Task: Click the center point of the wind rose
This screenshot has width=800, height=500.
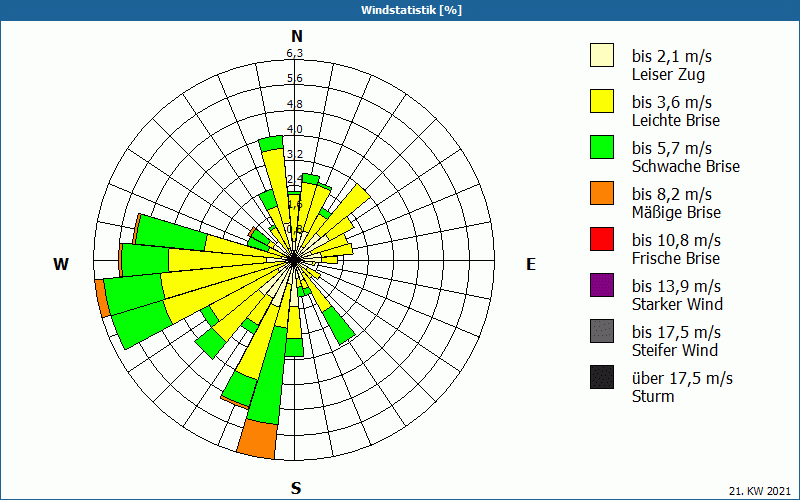Action: (x=294, y=260)
